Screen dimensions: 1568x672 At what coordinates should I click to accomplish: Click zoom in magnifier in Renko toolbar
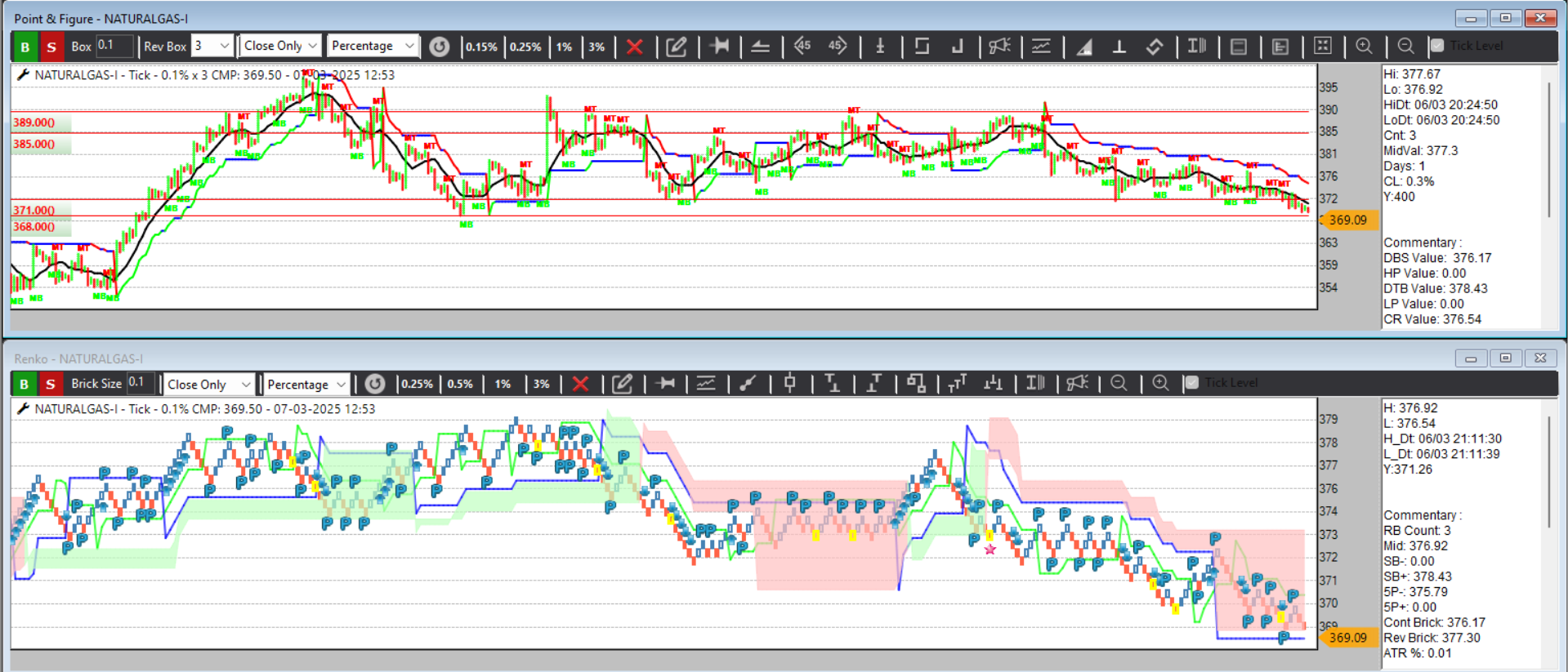1160,383
